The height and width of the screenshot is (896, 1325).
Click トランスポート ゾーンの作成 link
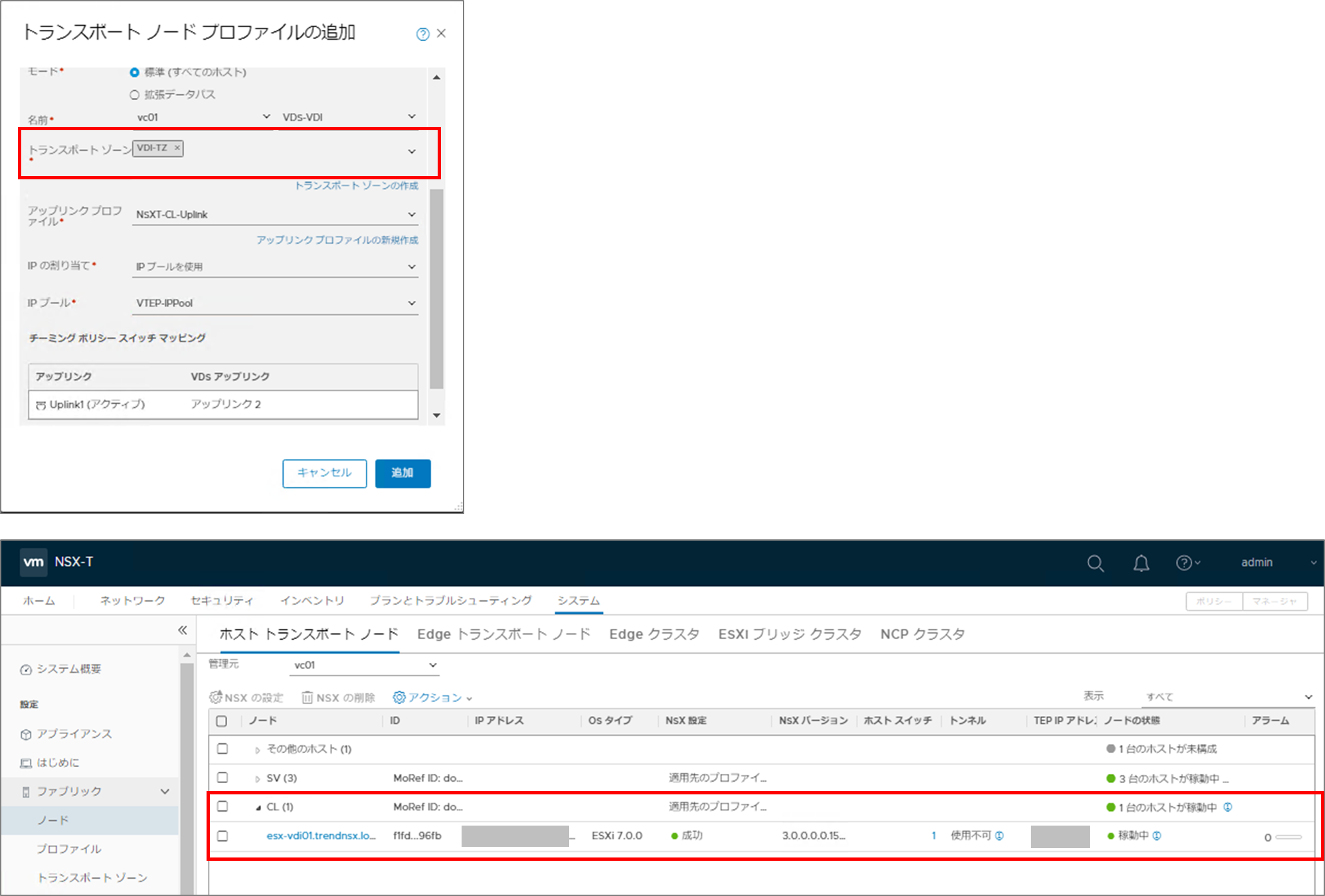click(357, 185)
